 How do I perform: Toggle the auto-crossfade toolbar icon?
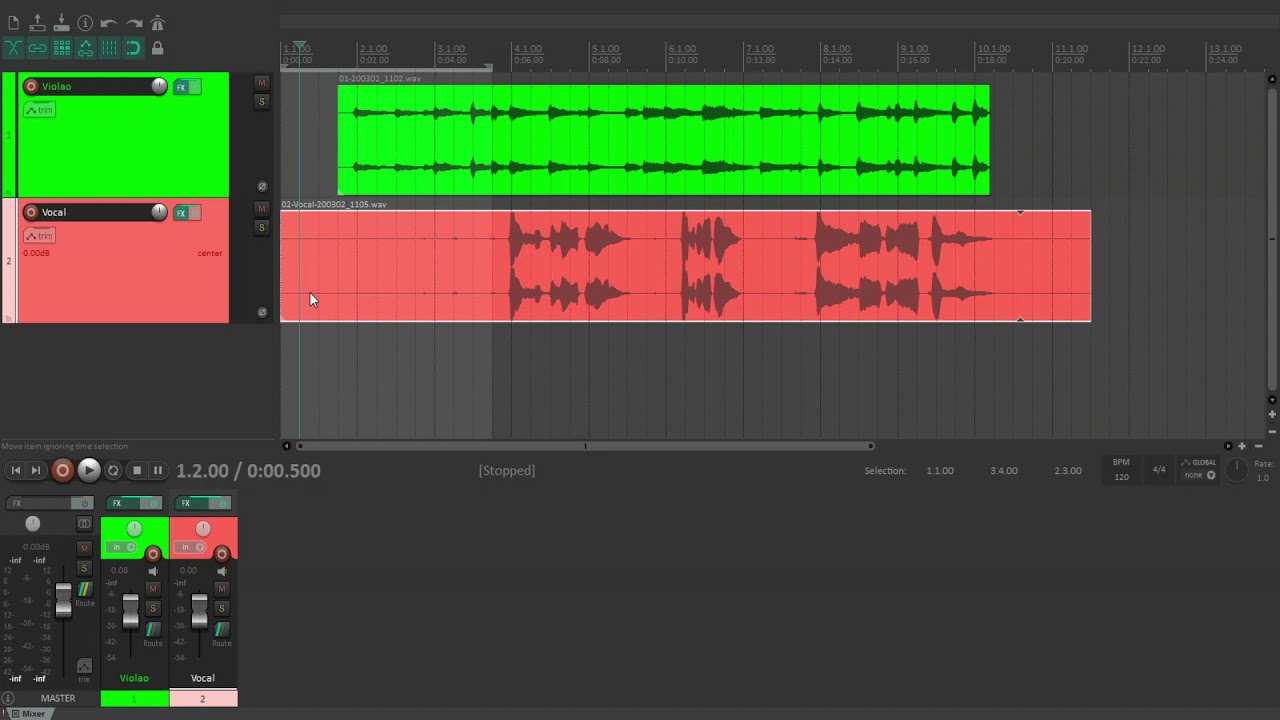pos(13,48)
